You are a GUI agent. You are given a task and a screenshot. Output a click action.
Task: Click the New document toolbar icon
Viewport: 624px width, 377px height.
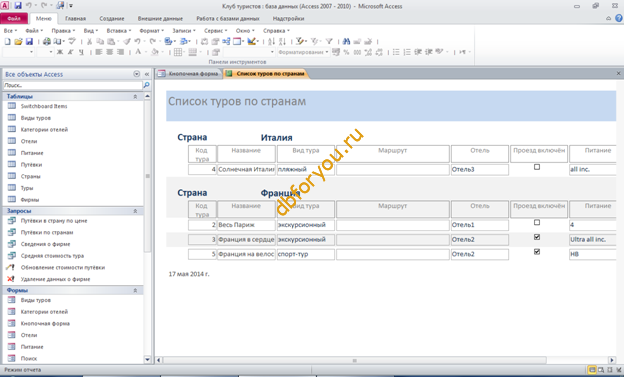(x=8, y=41)
